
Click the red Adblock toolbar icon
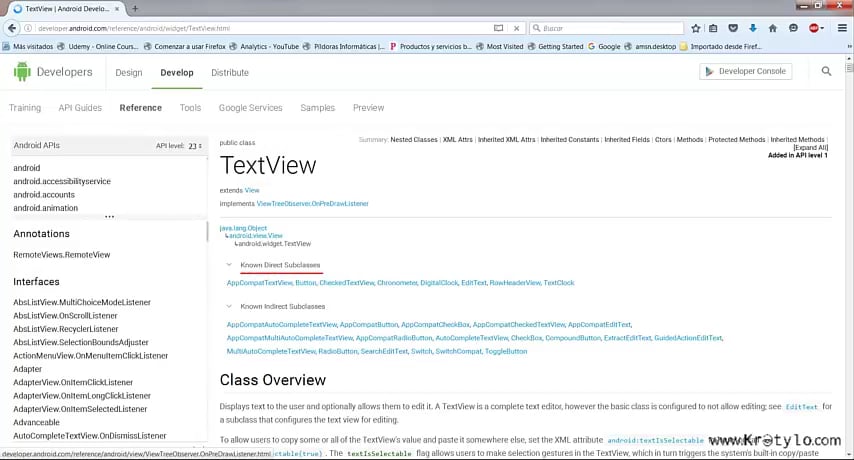click(814, 28)
